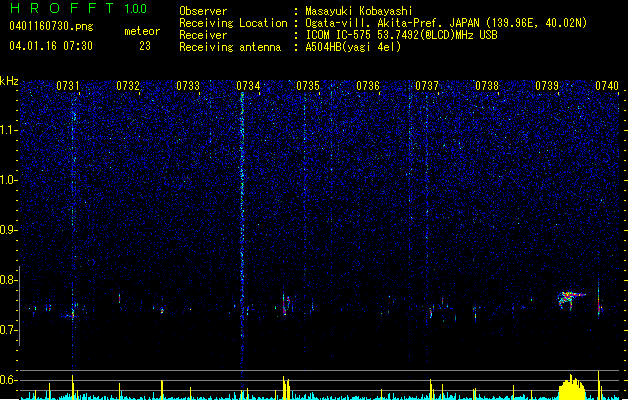Select the filename 0401160730.png
Viewport: 629px width, 400px height.
tap(51, 26)
